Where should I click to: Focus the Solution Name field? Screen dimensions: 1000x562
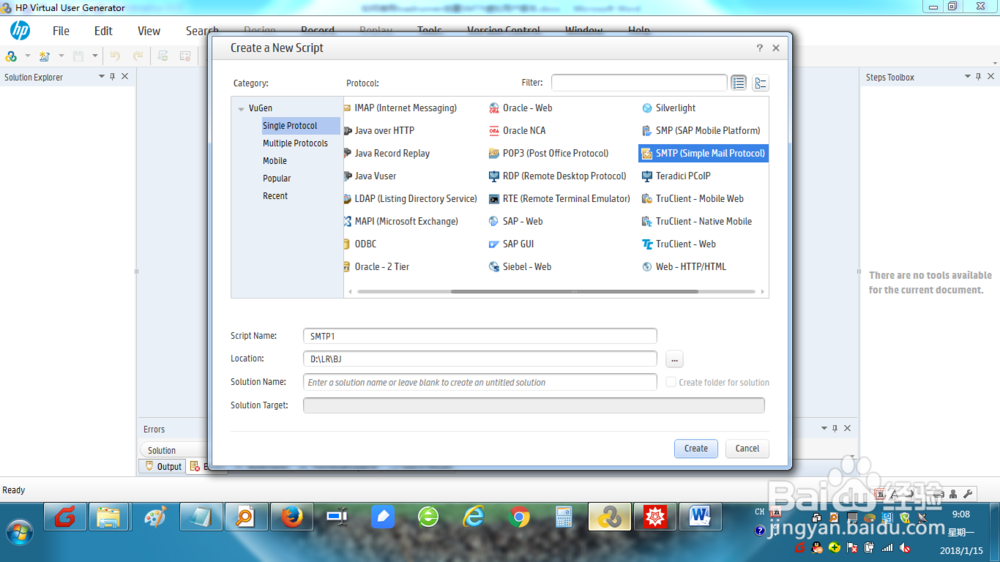tap(480, 382)
